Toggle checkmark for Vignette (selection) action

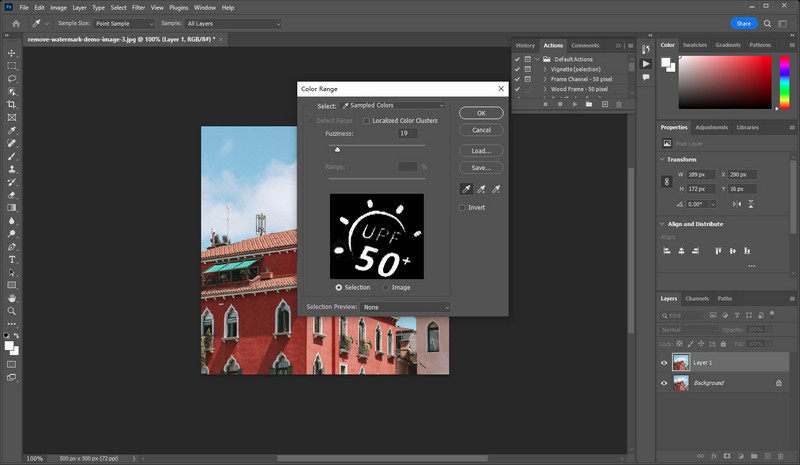click(517, 69)
